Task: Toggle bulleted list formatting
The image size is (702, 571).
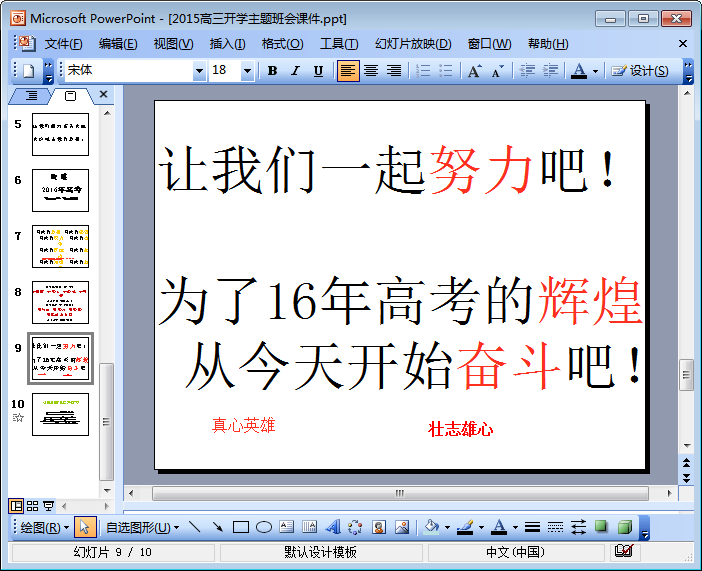Action: point(446,71)
